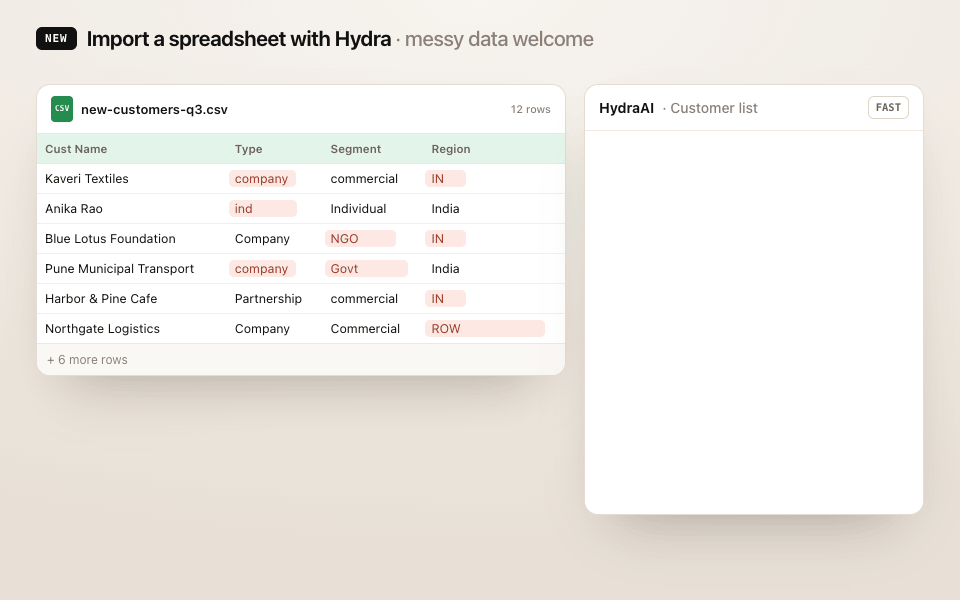Click the highlighted 'ROW' region cell

click(484, 329)
